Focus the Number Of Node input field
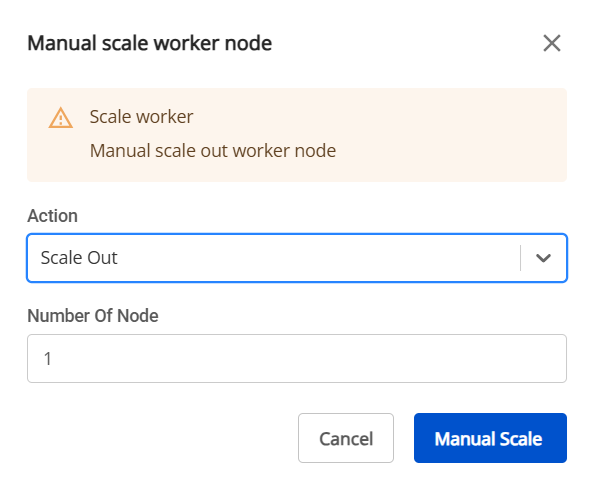This screenshot has width=592, height=485. (x=297, y=359)
